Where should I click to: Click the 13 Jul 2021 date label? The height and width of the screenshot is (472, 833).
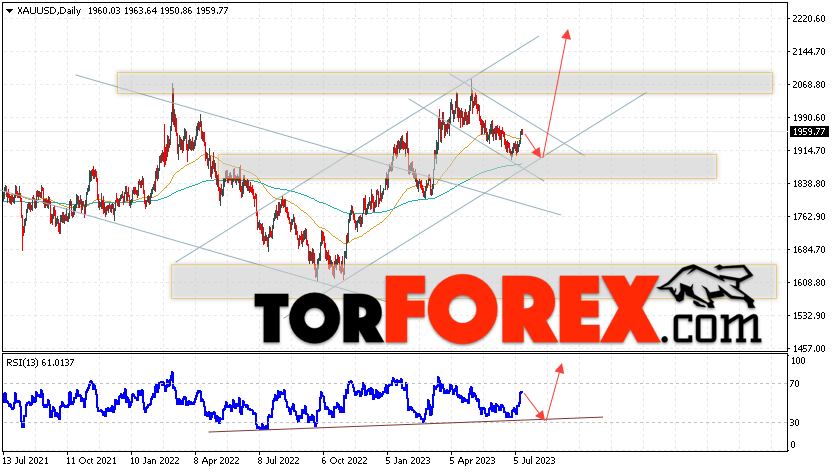point(26,460)
